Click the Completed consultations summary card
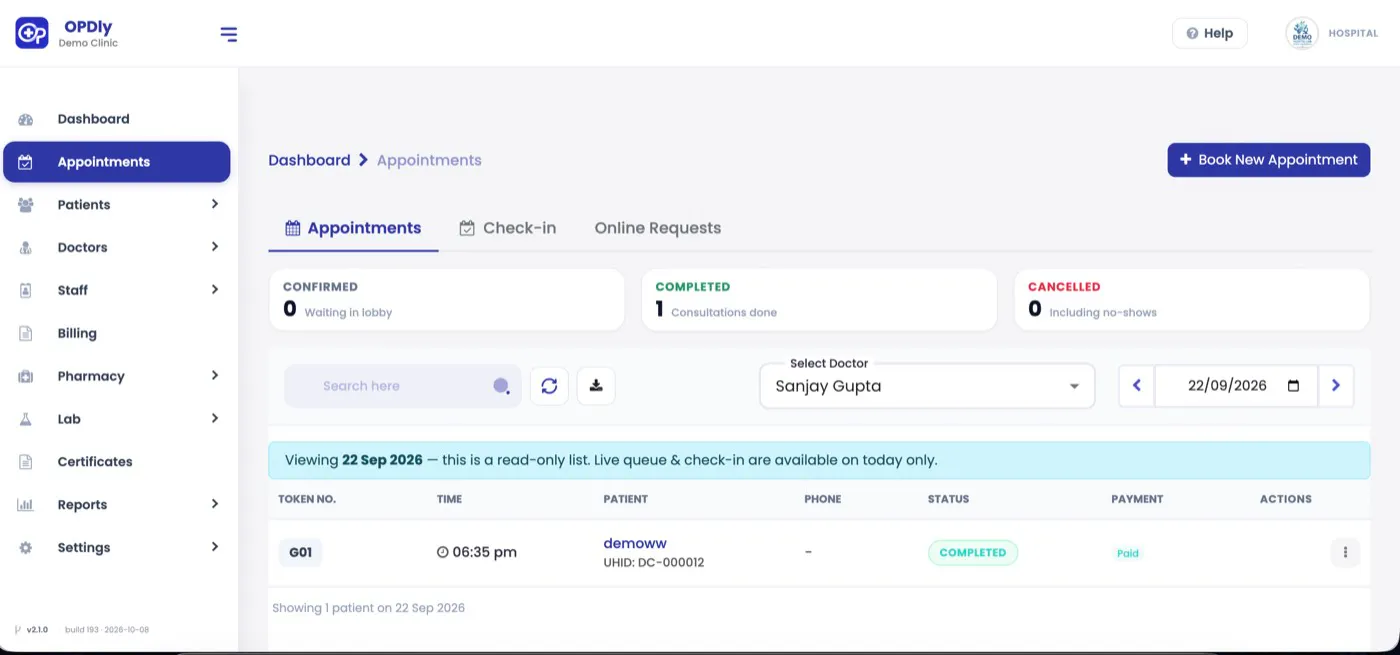 819,300
